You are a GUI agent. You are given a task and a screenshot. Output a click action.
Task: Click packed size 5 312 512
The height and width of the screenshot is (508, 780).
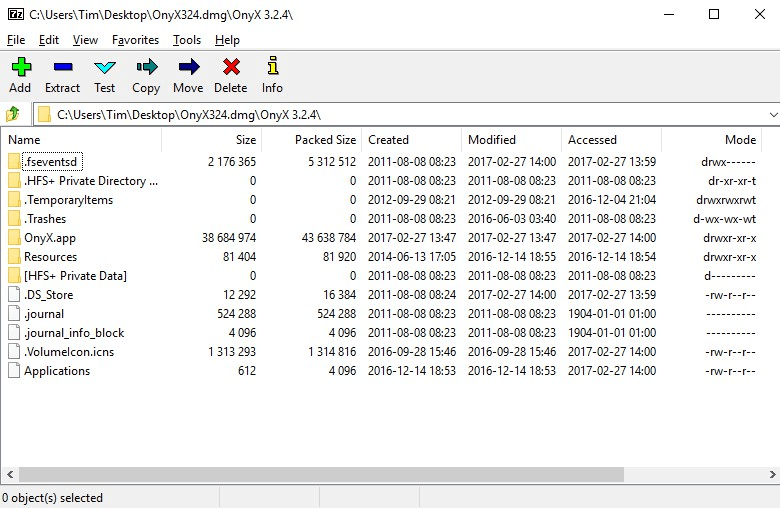pos(332,162)
